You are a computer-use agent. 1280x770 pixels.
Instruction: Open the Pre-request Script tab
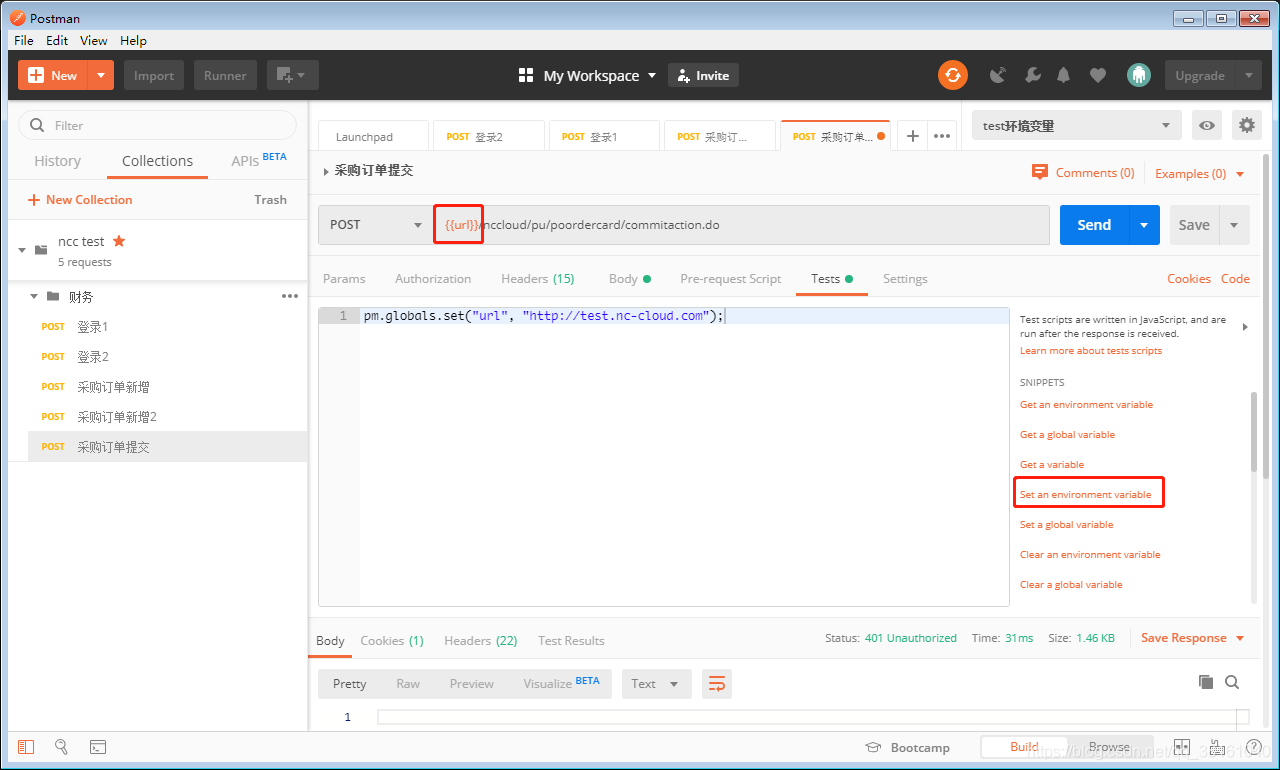click(731, 278)
